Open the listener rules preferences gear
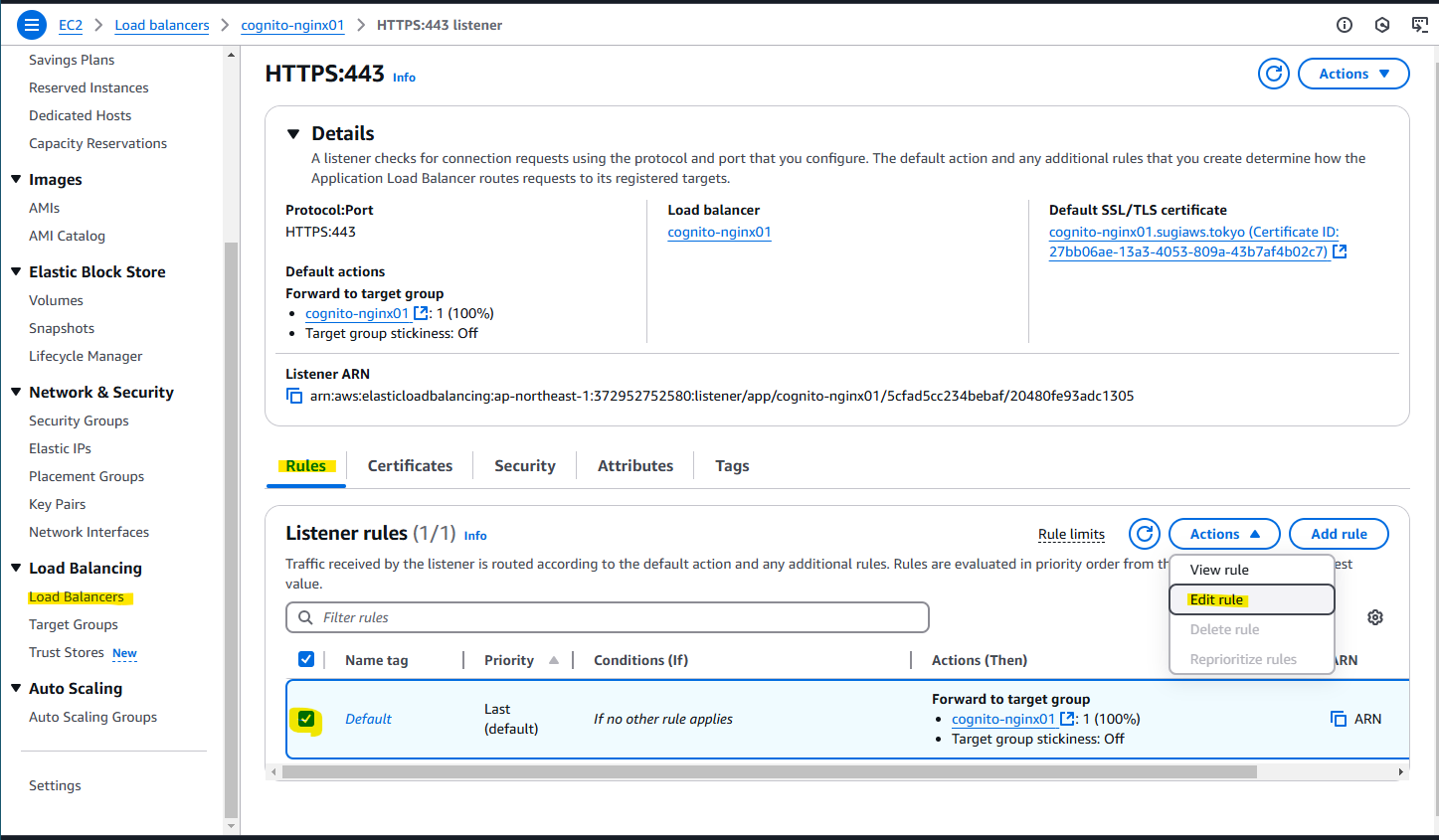This screenshot has width=1439, height=840. click(1375, 617)
